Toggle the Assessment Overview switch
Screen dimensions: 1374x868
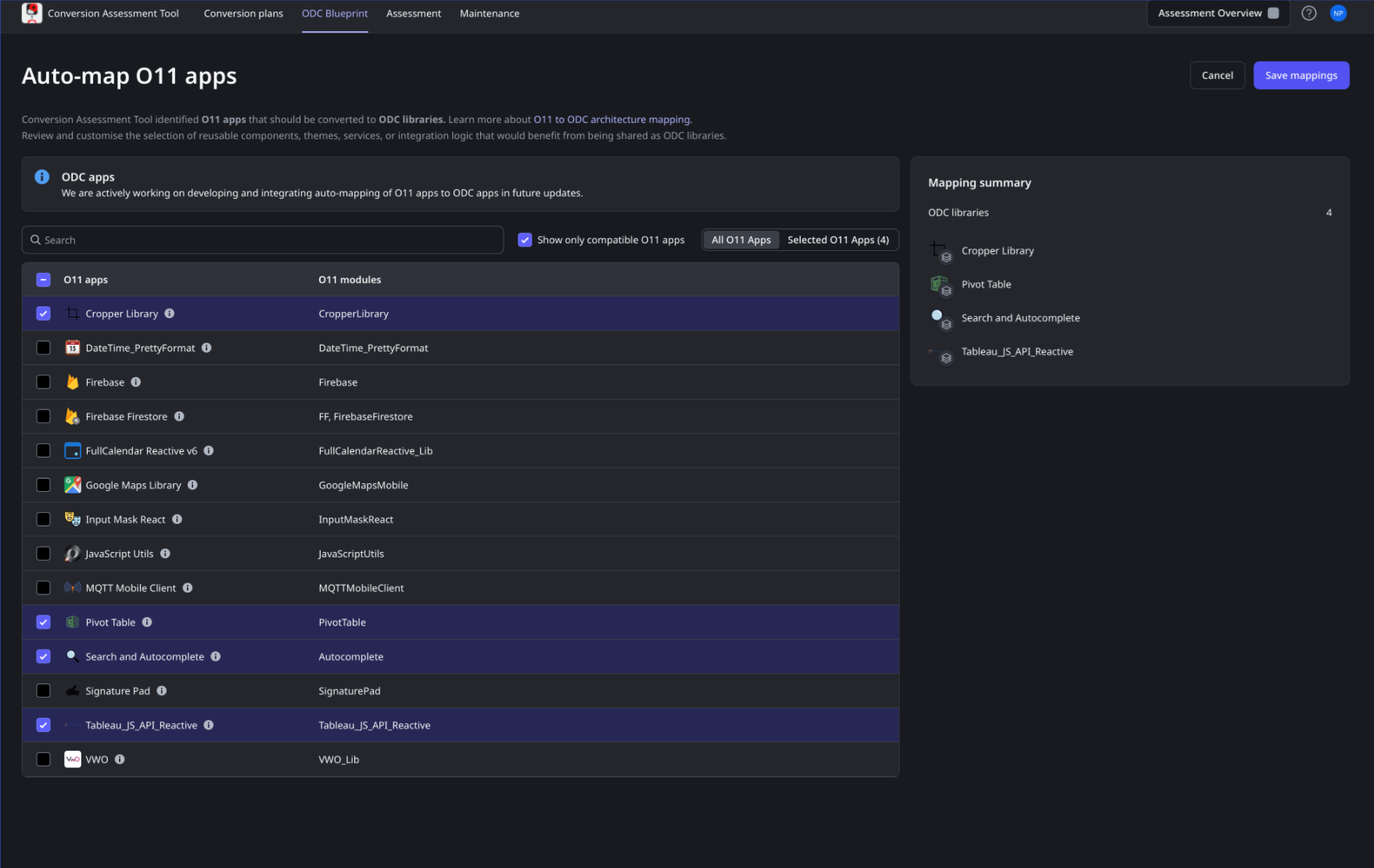1273,13
